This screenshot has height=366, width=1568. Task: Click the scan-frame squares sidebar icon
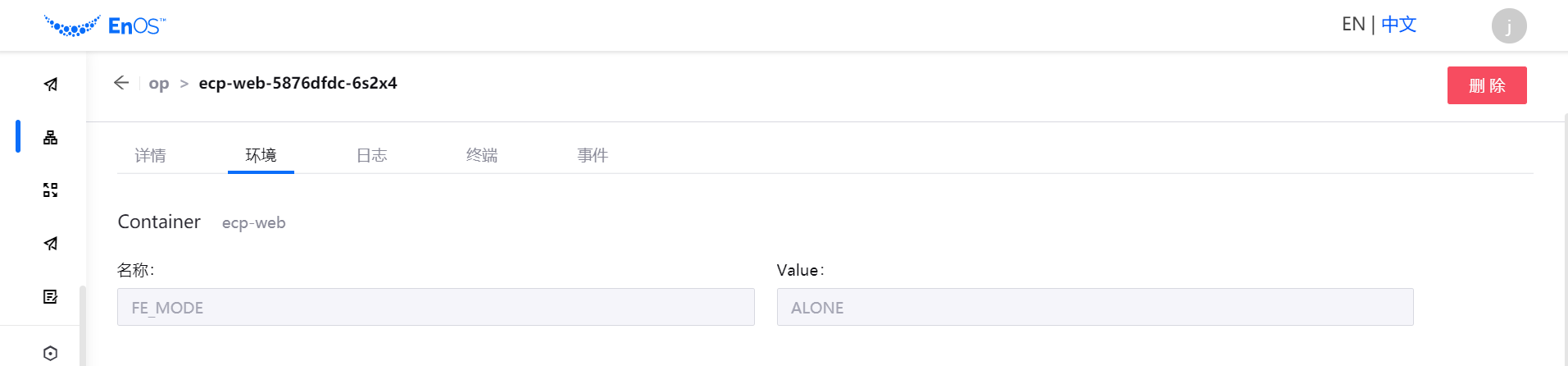click(51, 190)
